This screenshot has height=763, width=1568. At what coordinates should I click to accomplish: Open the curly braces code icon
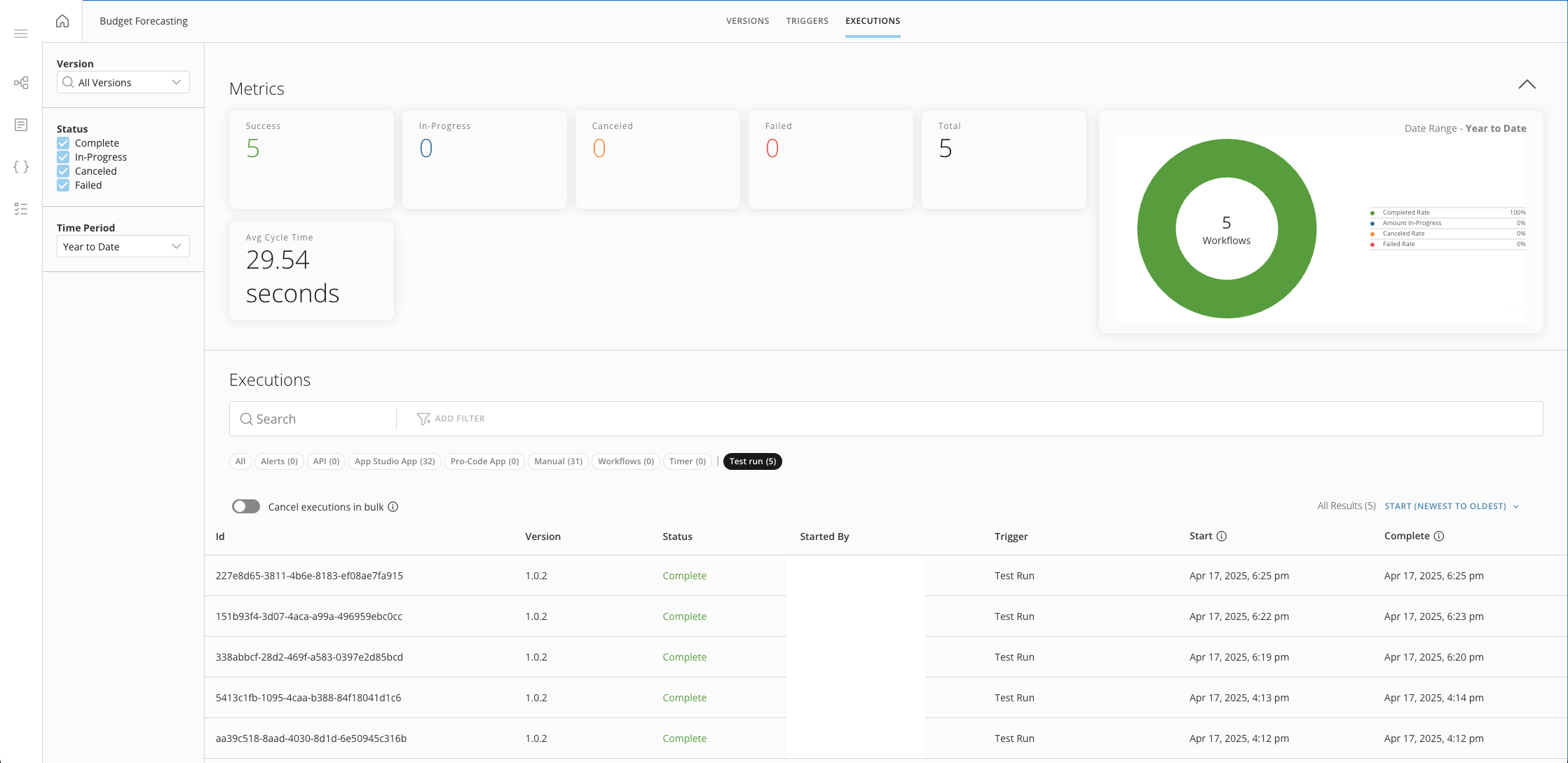coord(21,167)
